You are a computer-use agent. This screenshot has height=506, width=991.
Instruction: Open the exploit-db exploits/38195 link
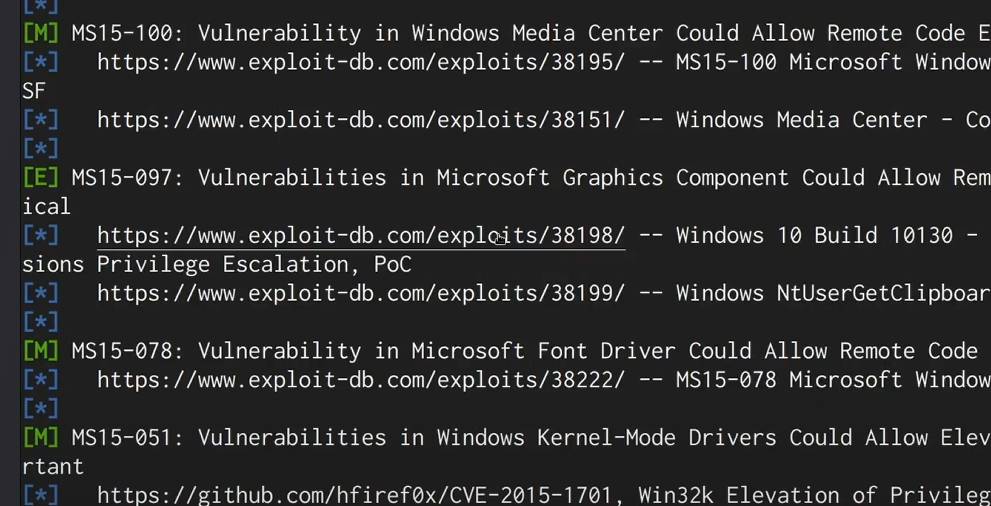point(361,63)
